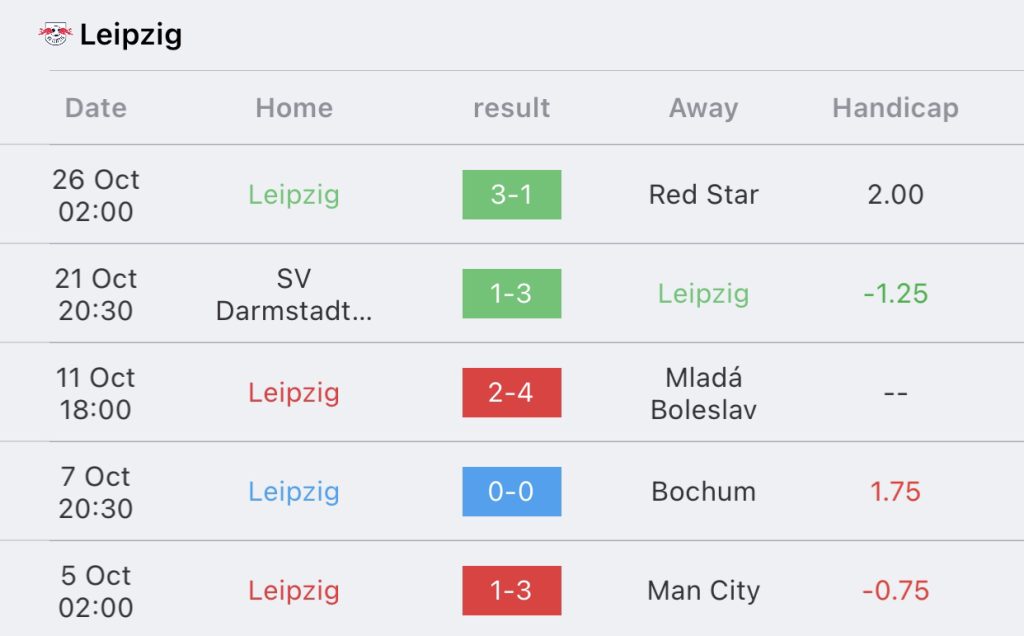Open the red 2-4 result badge

511,392
